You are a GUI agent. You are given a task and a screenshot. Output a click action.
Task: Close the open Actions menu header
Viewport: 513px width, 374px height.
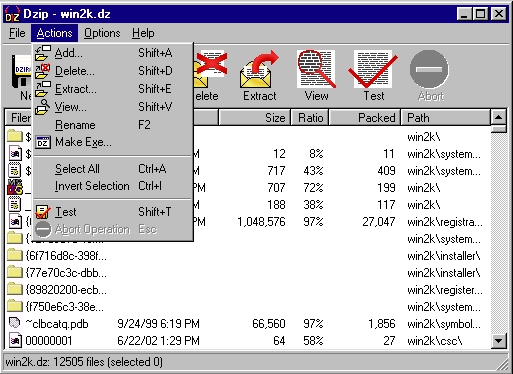pos(54,33)
